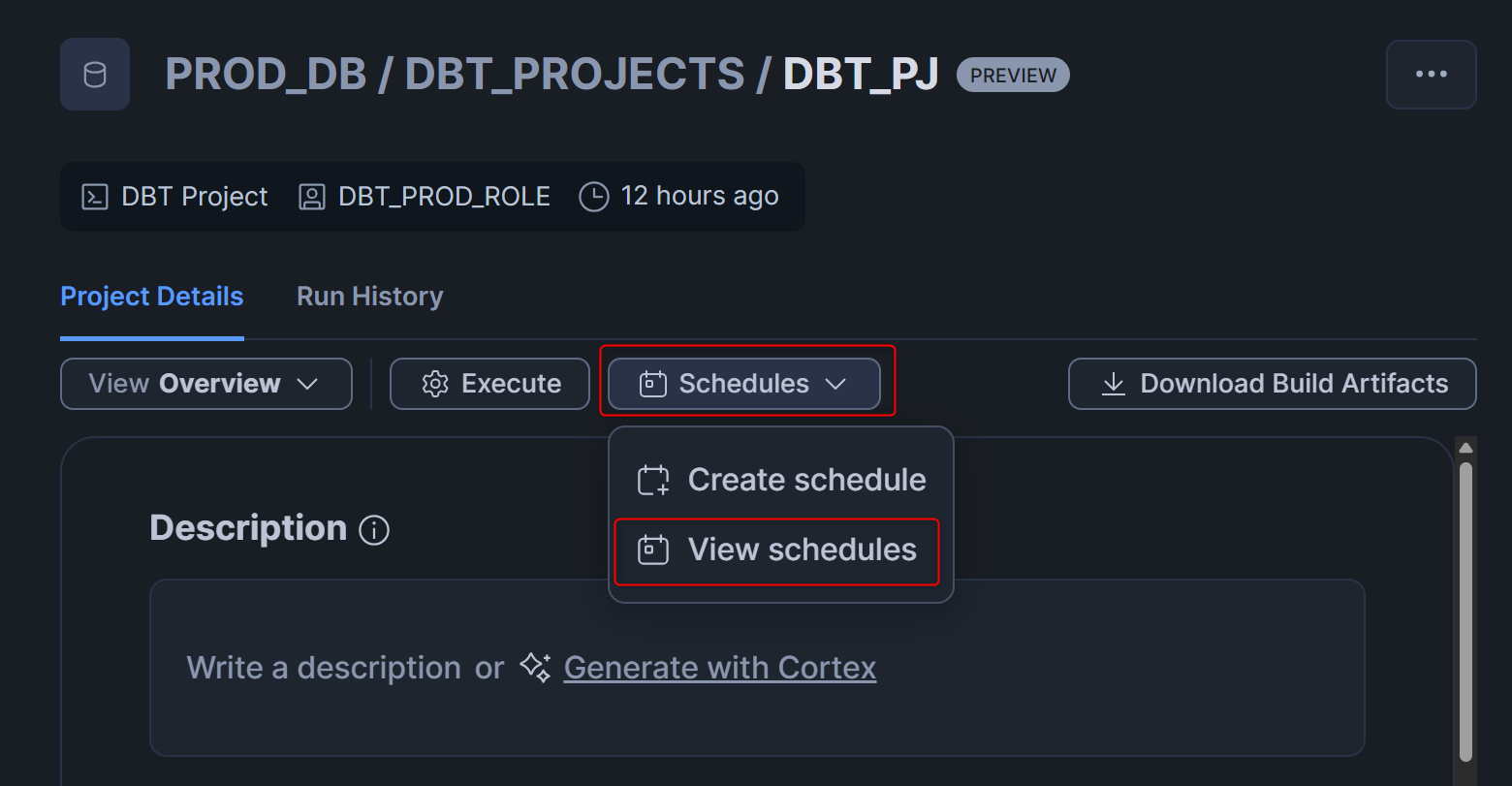Click the Download Build Artifacts button
1512x786 pixels.
tap(1272, 384)
